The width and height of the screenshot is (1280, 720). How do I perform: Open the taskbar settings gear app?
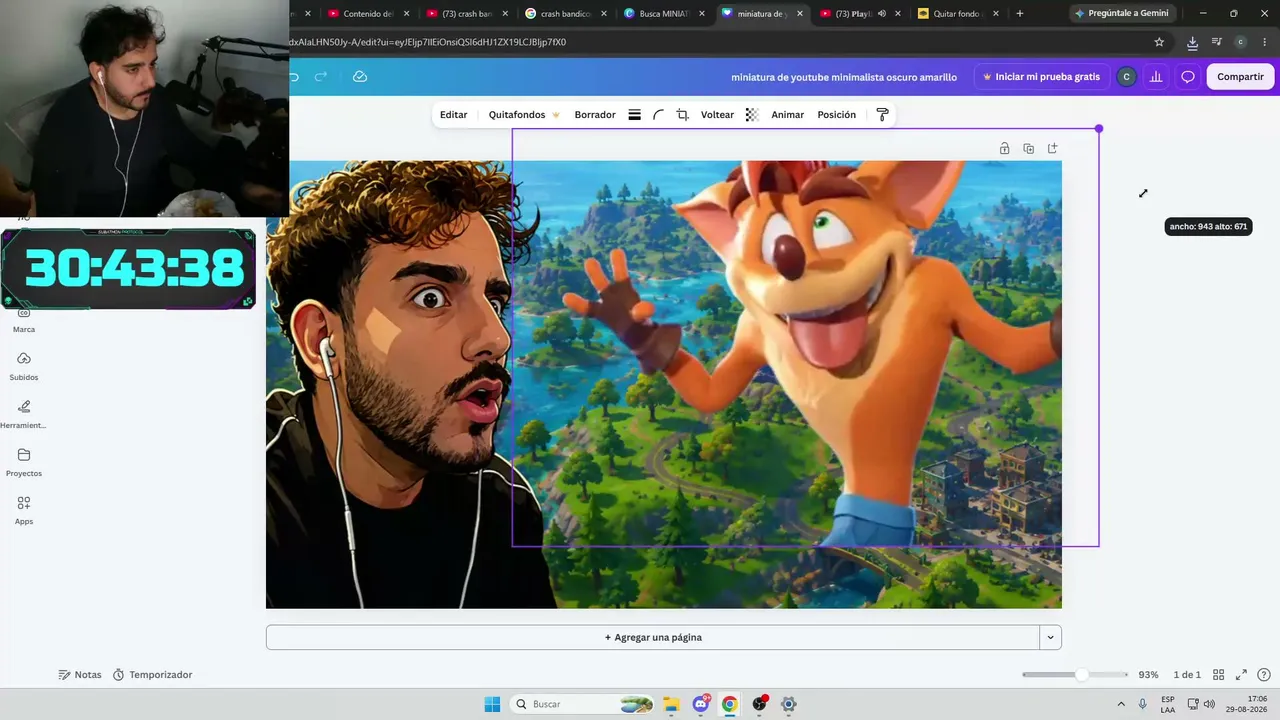(789, 704)
